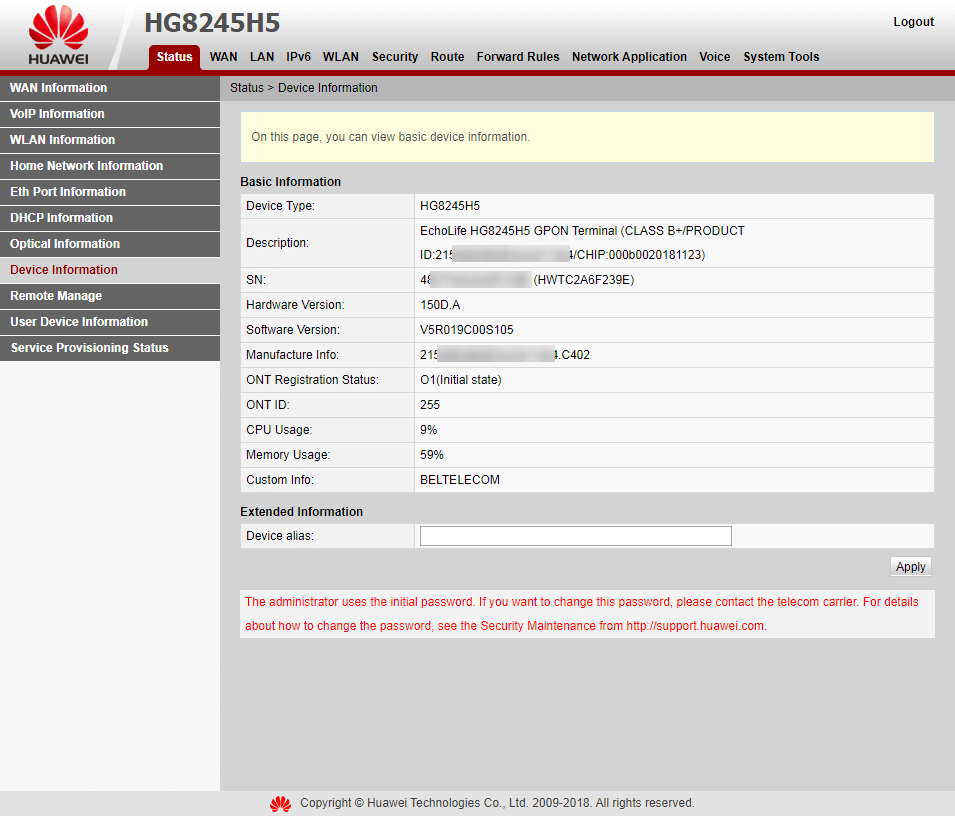Click Logout in the top right
955x816 pixels.
(913, 21)
